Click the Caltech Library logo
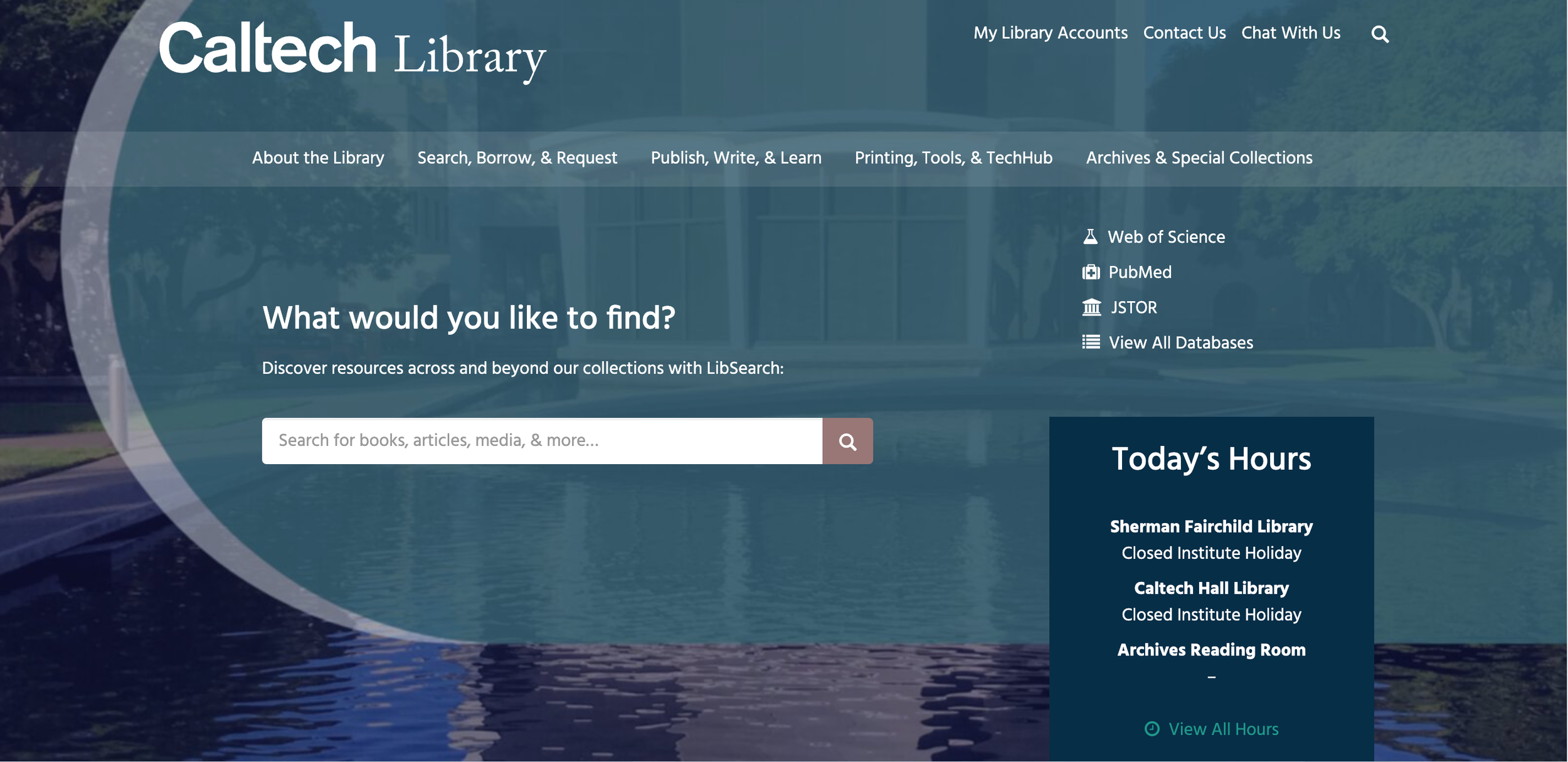Image resolution: width=1568 pixels, height=762 pixels. pos(352,51)
